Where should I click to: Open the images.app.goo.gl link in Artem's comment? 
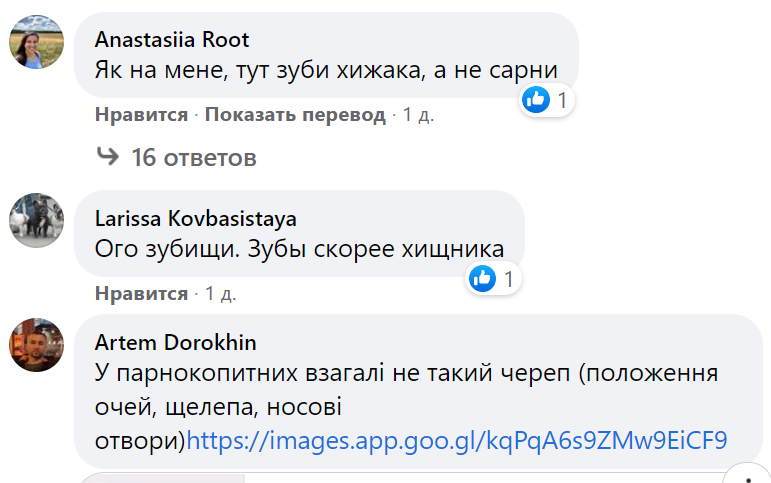[x=457, y=440]
